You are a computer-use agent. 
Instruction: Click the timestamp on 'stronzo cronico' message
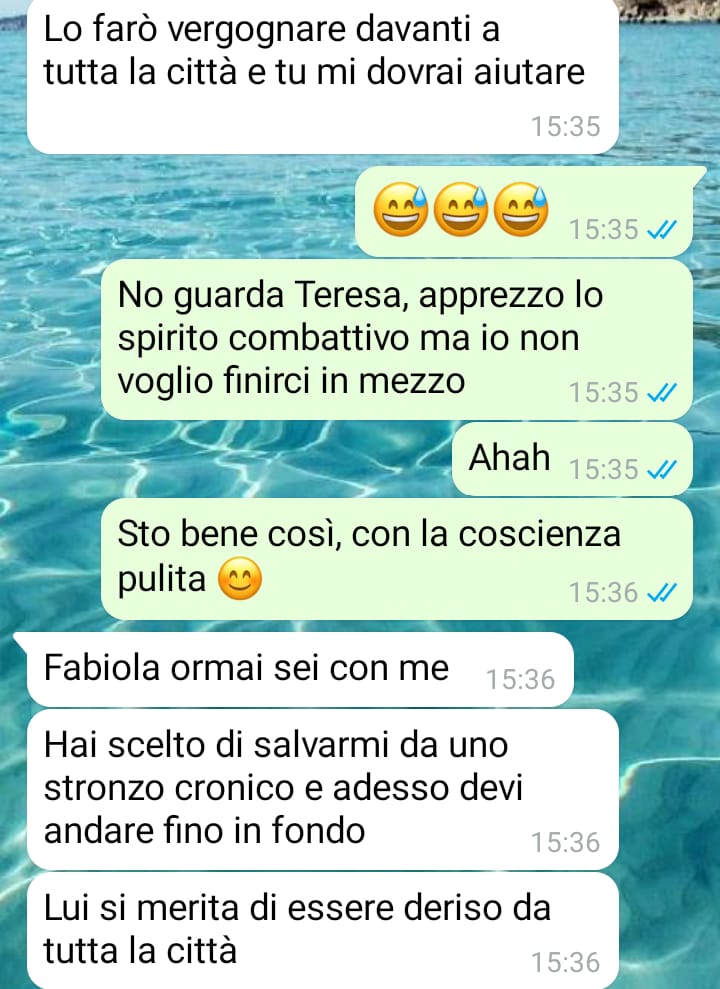click(566, 843)
